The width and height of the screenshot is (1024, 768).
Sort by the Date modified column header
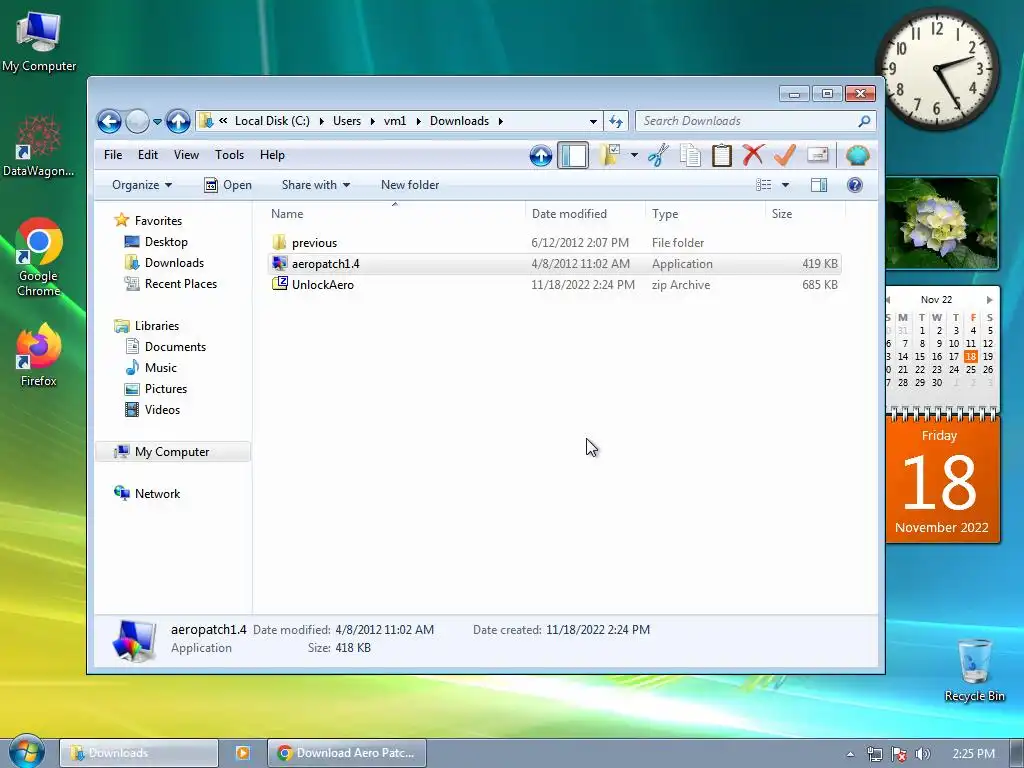584,214
